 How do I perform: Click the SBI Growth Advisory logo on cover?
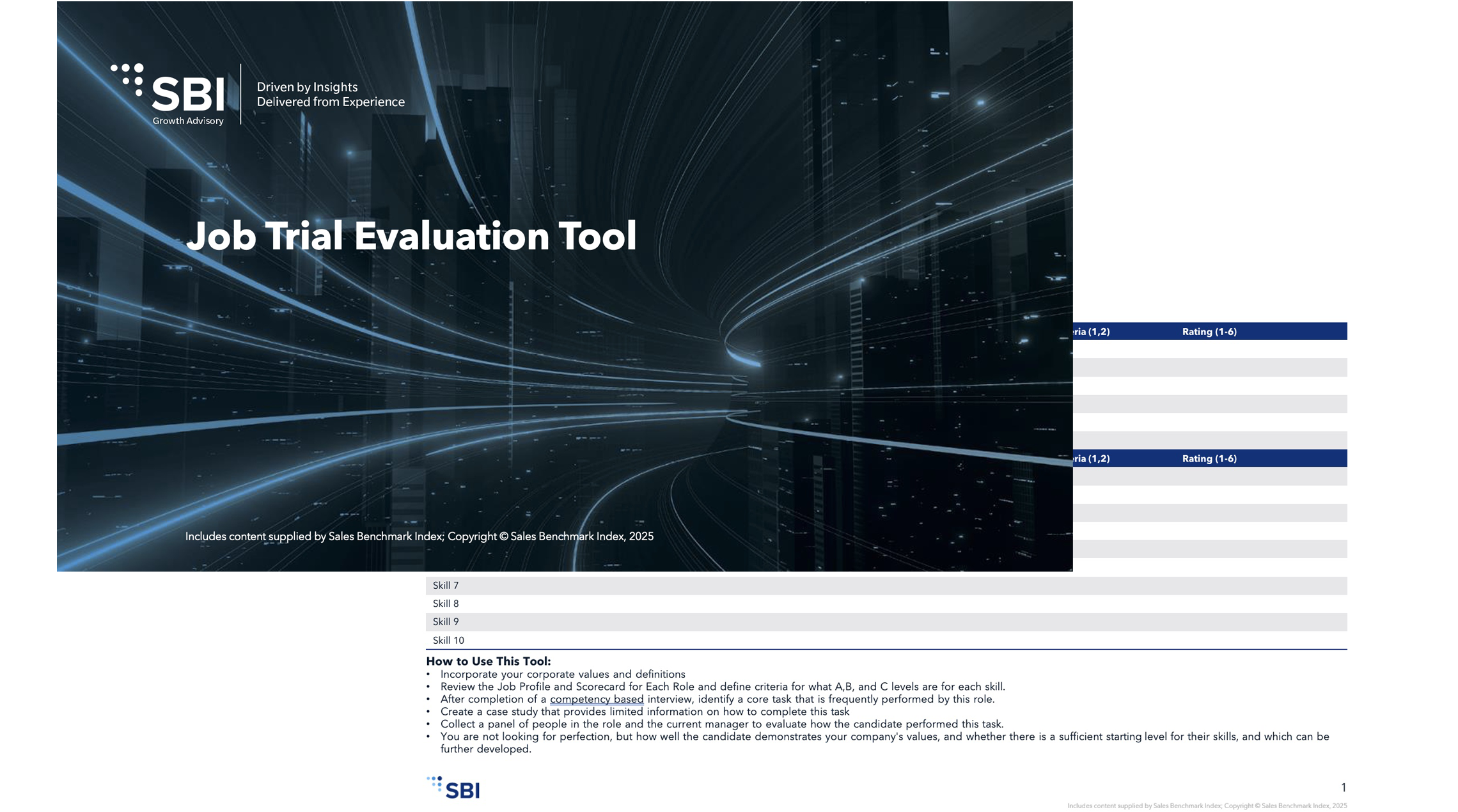click(168, 95)
